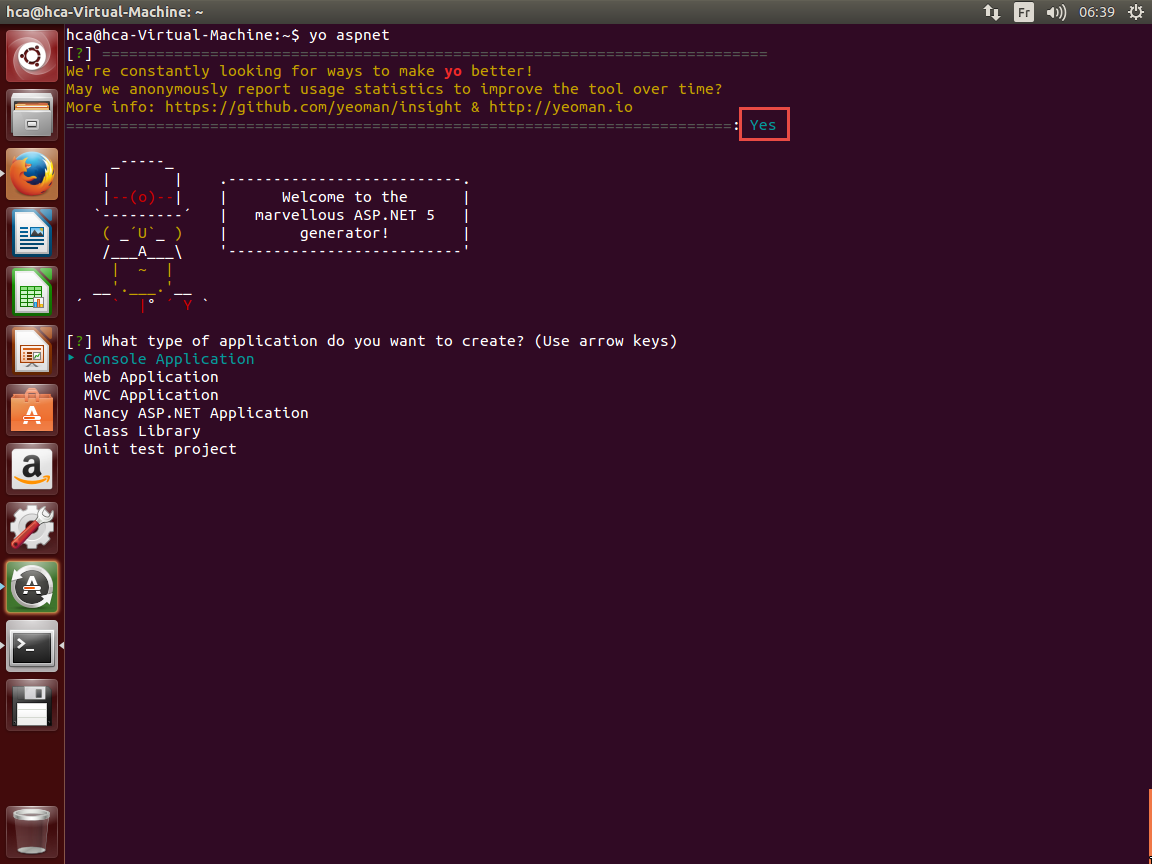Open the clock showing 06:39
1152x864 pixels.
point(1097,12)
